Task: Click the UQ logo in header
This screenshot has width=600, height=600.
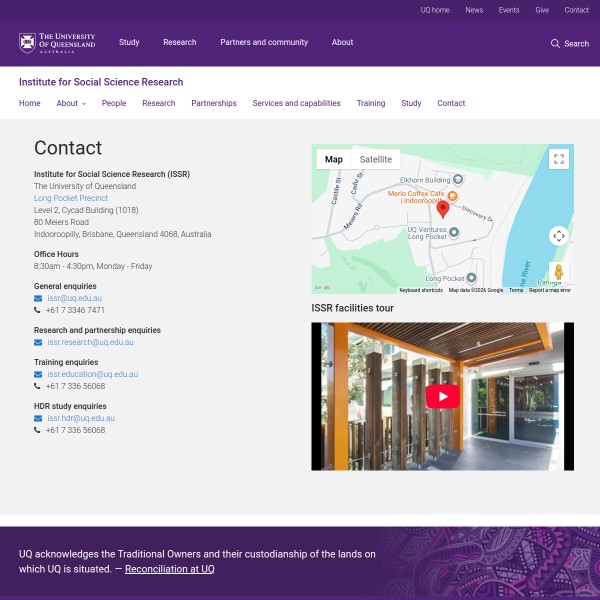Action: click(x=57, y=43)
